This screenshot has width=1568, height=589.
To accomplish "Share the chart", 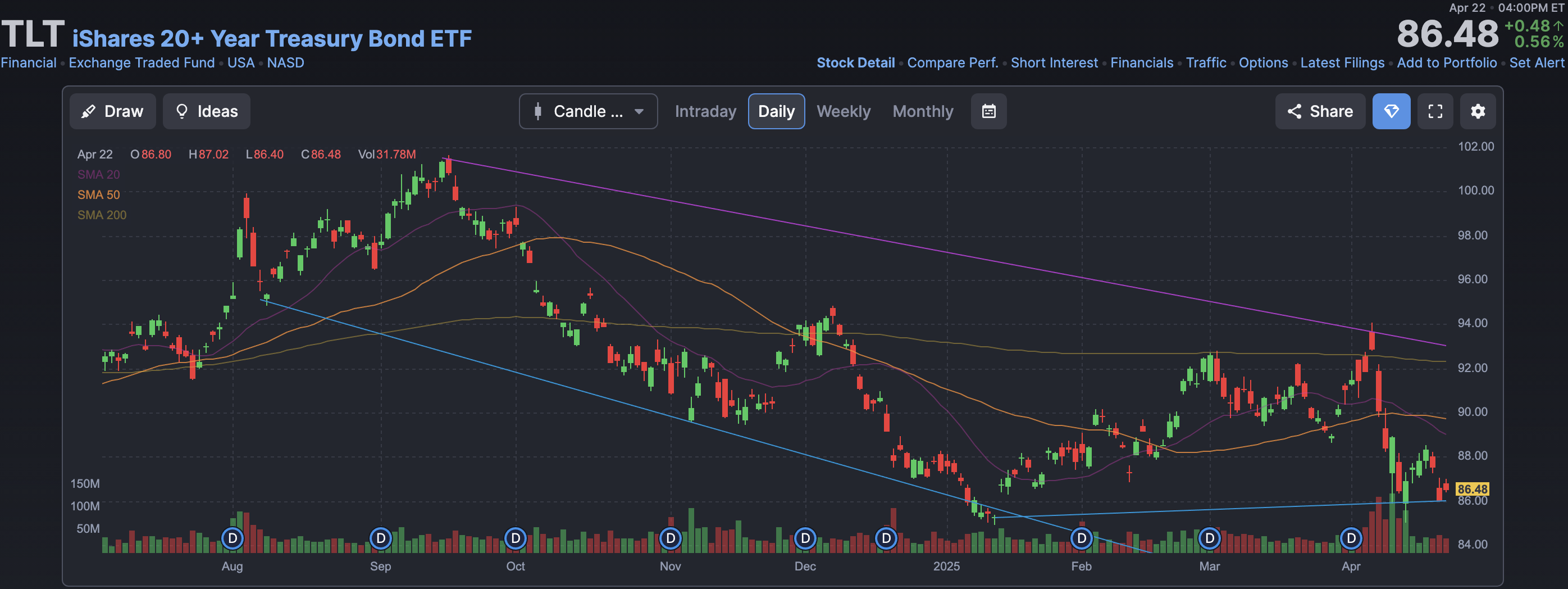I will (x=1320, y=111).
